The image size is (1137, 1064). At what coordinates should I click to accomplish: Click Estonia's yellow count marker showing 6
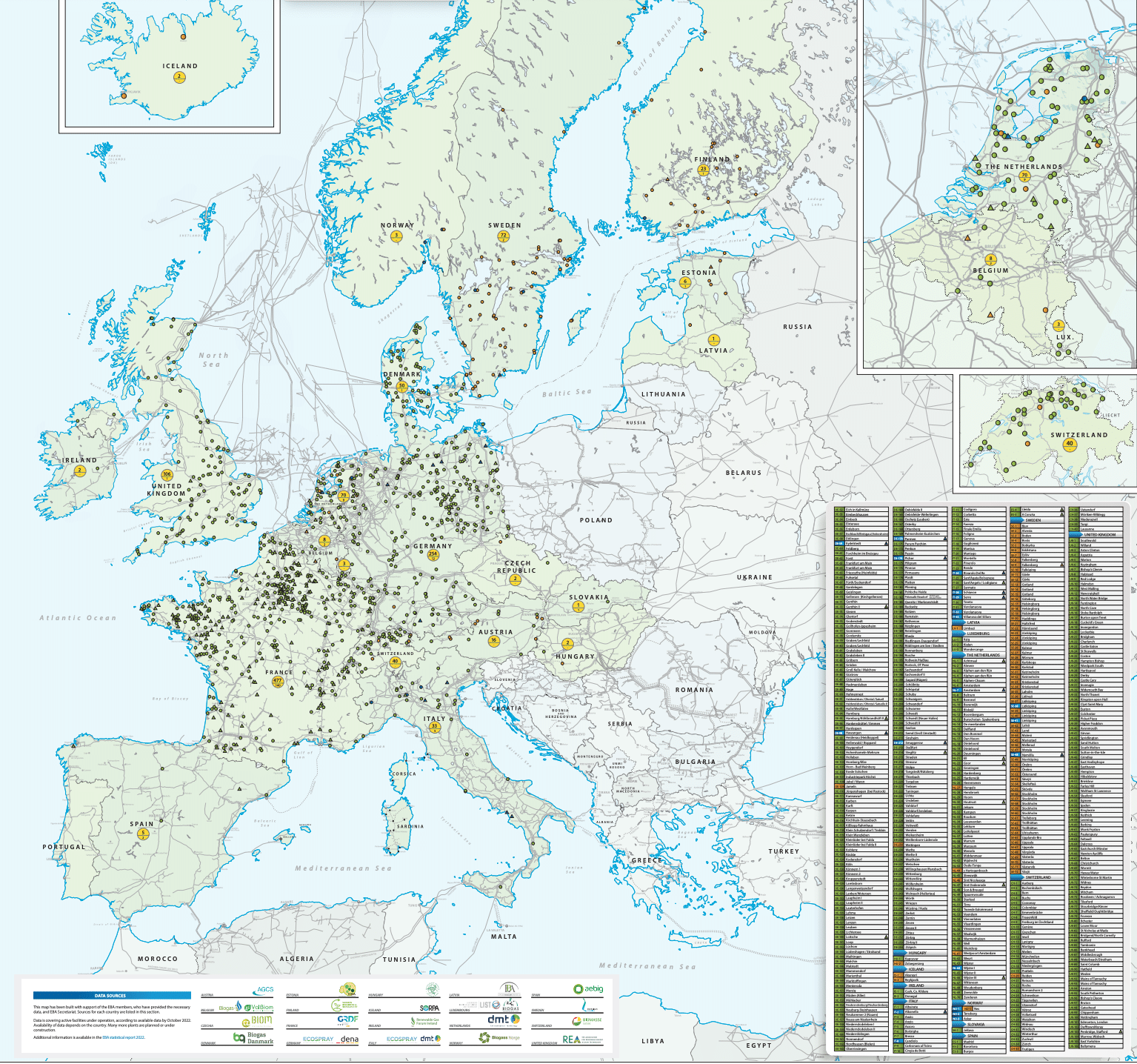coord(685,282)
